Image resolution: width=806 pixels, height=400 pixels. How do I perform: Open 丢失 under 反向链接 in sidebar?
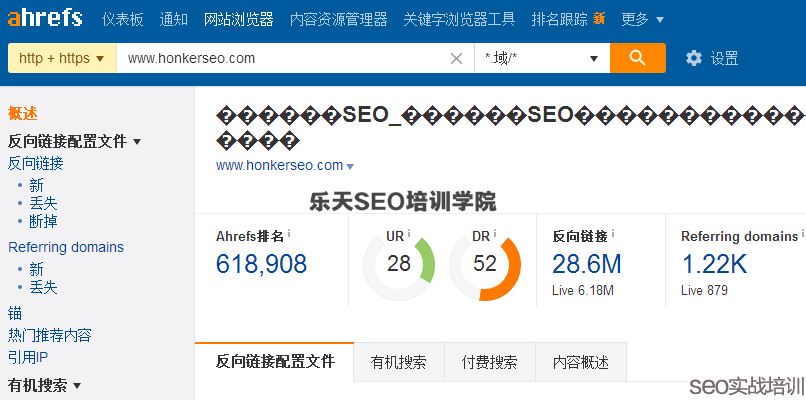43,204
